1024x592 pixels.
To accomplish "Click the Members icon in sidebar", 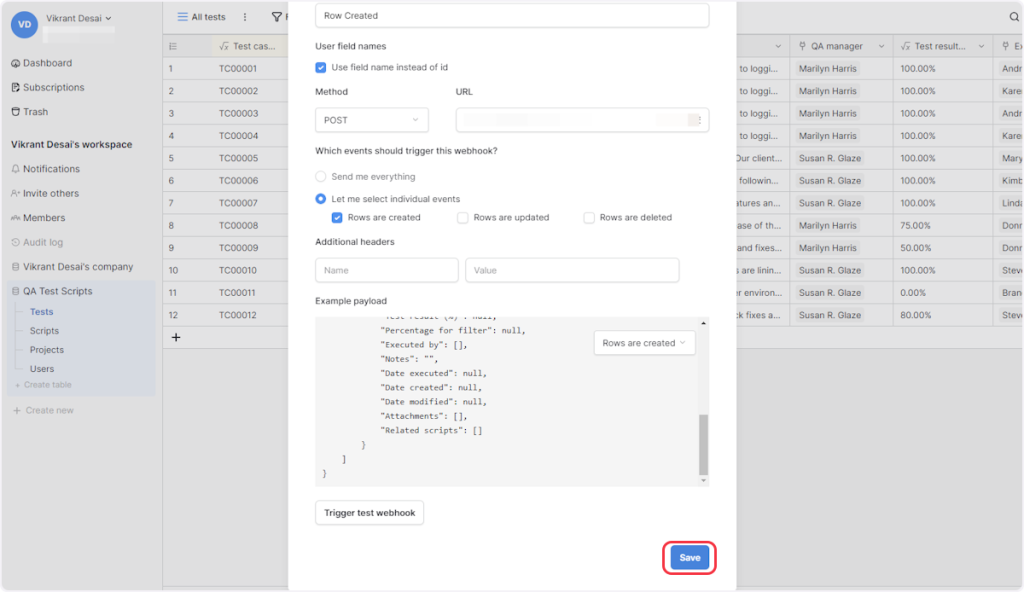I will click(15, 218).
